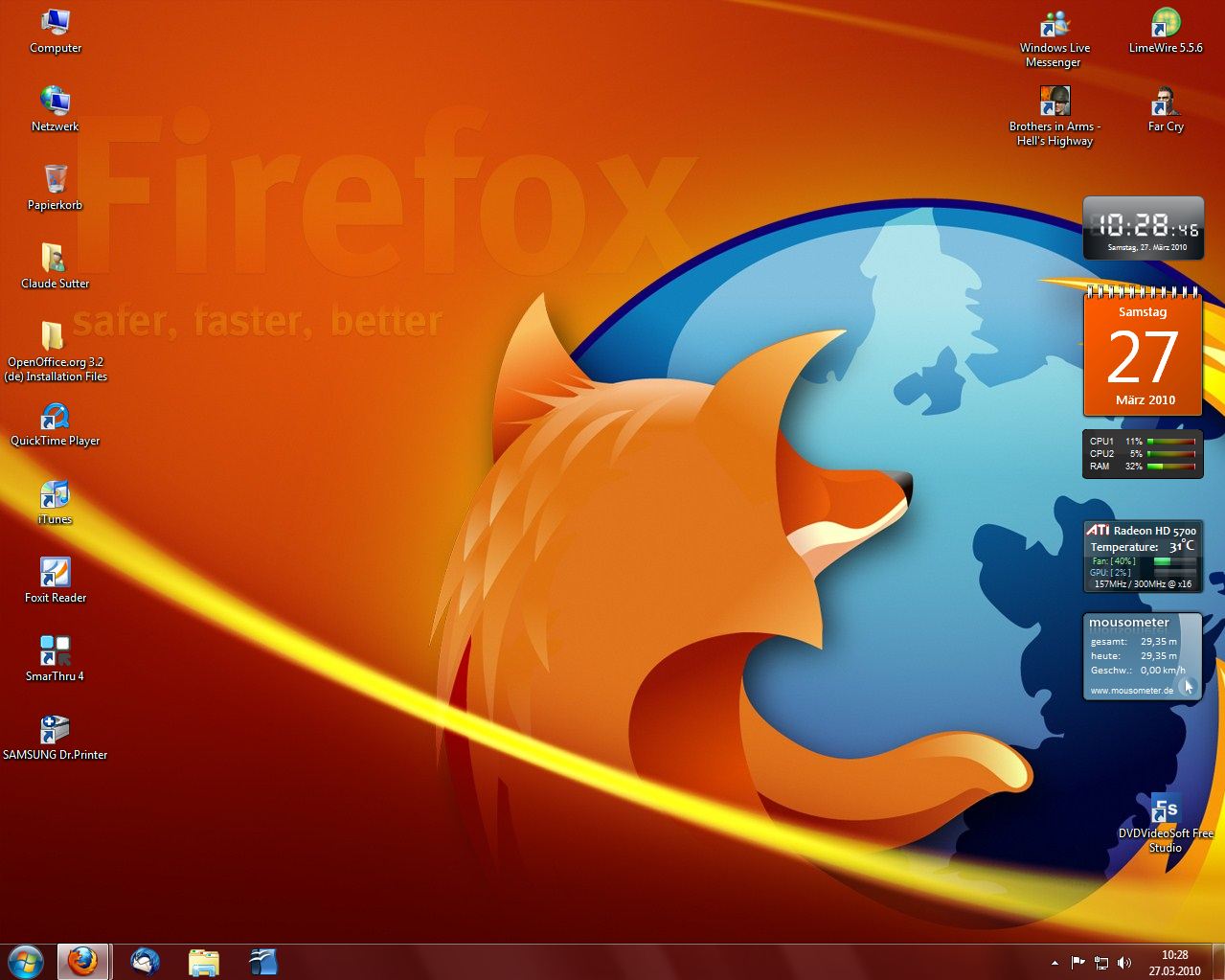Select the Far Cry game shortcut
Viewport: 1225px width, 980px height.
tap(1166, 109)
